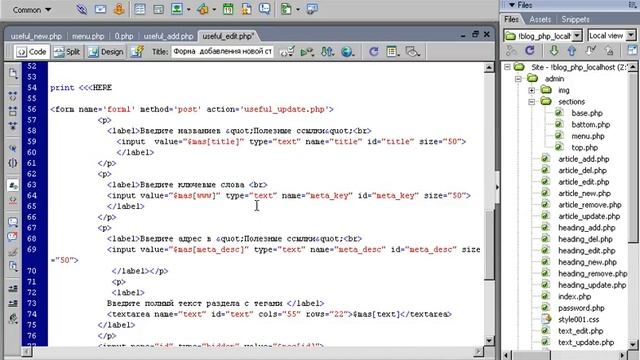
Task: Toggle line numbers in coding toolbar
Action: pos(13,186)
